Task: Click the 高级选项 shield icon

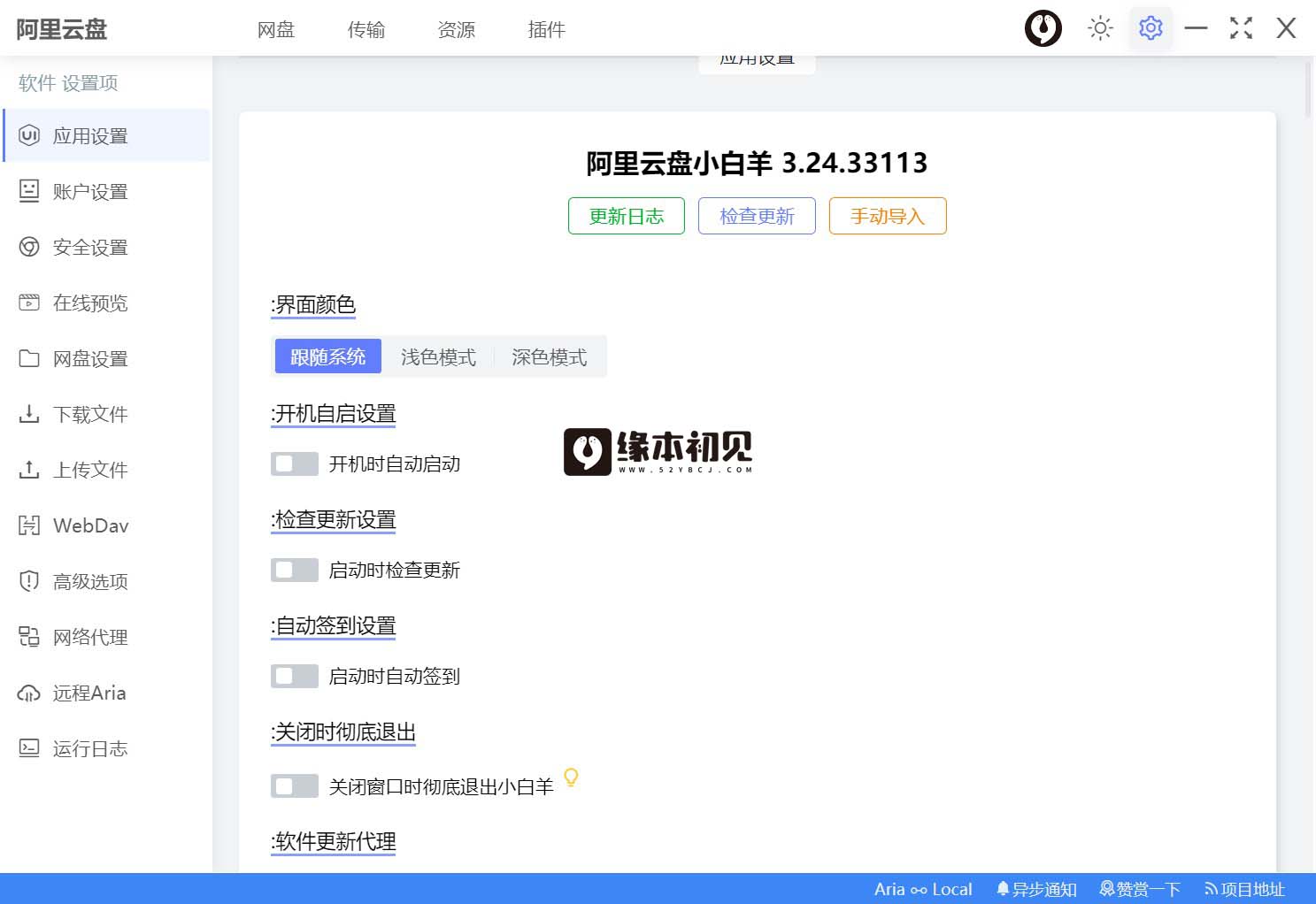Action: [x=29, y=581]
